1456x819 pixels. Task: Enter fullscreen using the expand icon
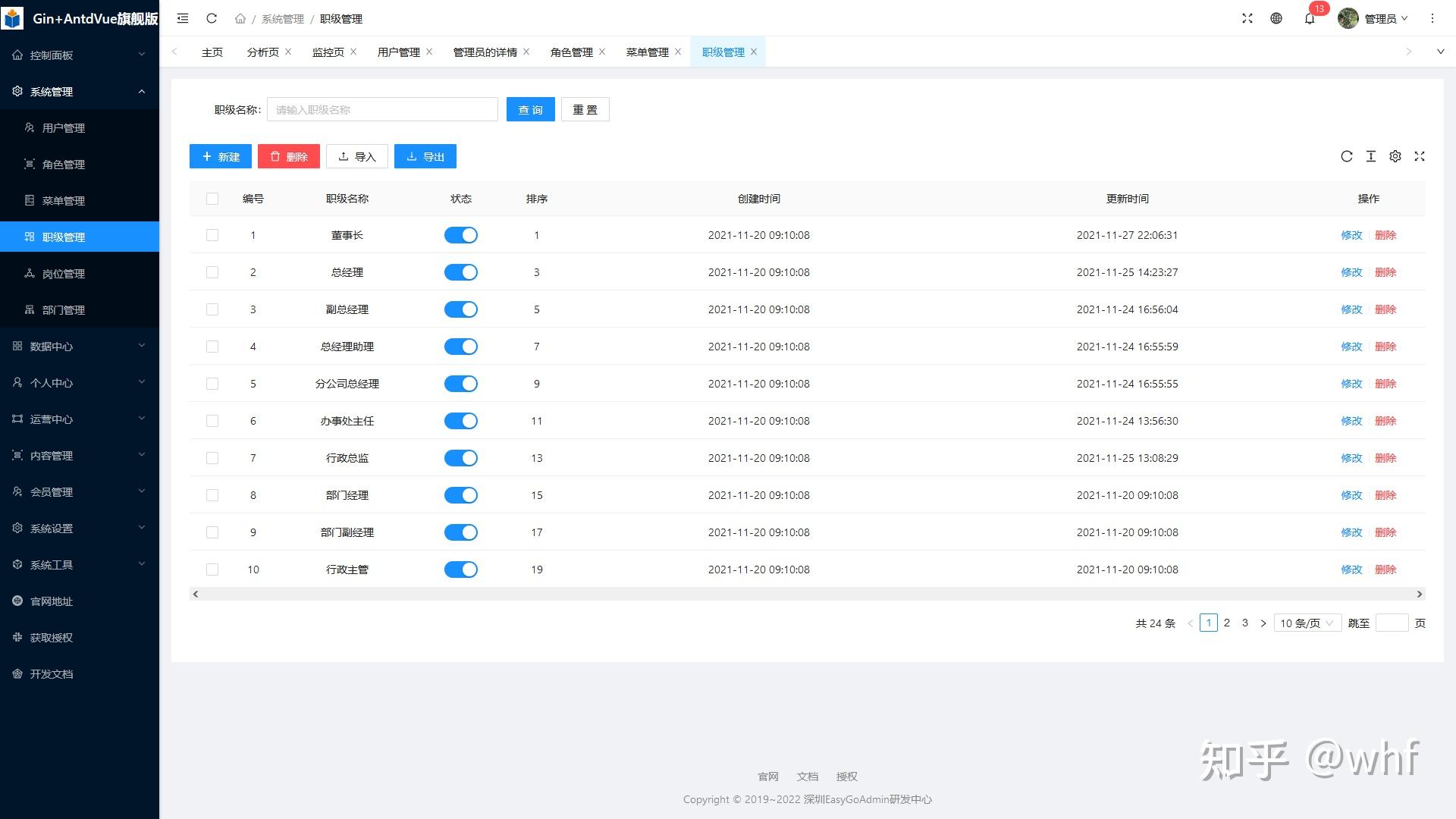tap(1247, 18)
